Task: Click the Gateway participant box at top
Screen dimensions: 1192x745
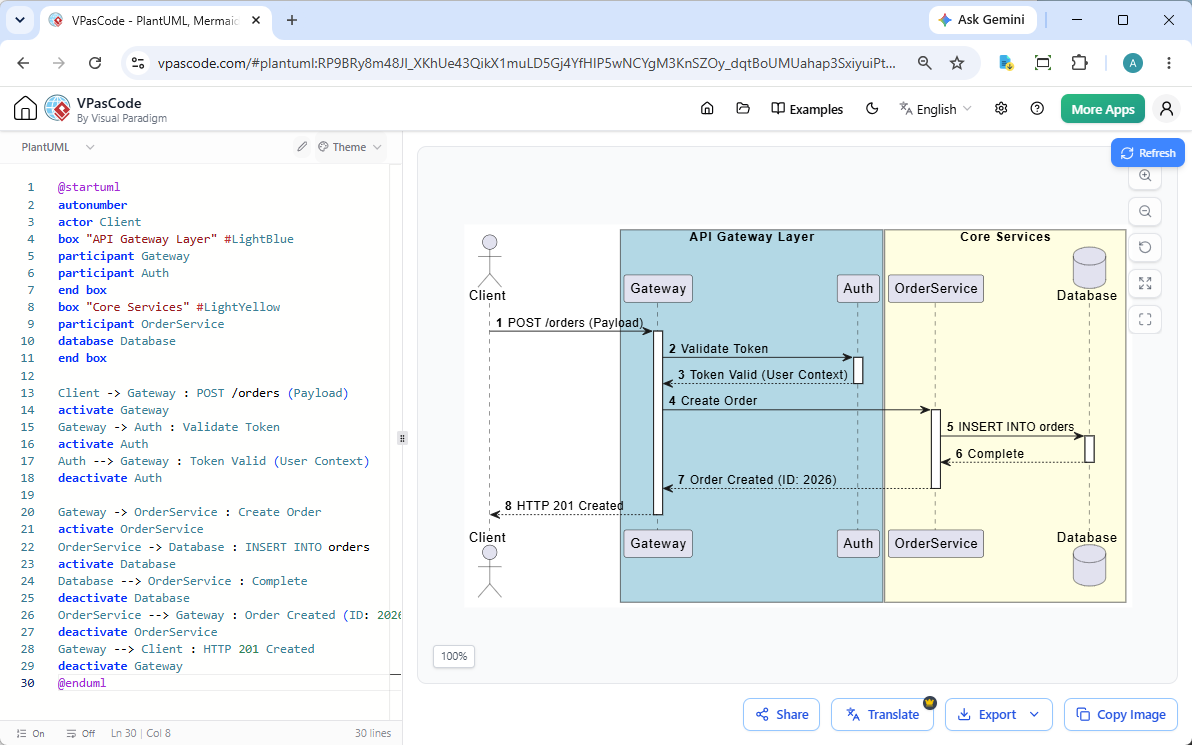Action: (x=658, y=288)
